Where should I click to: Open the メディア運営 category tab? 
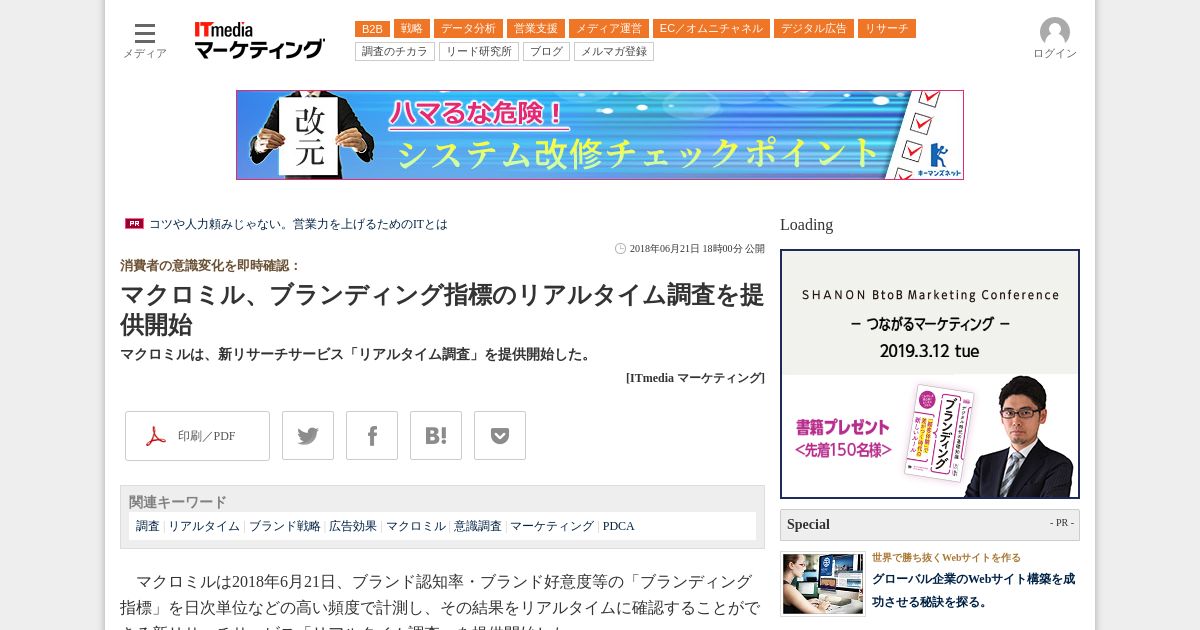609,29
